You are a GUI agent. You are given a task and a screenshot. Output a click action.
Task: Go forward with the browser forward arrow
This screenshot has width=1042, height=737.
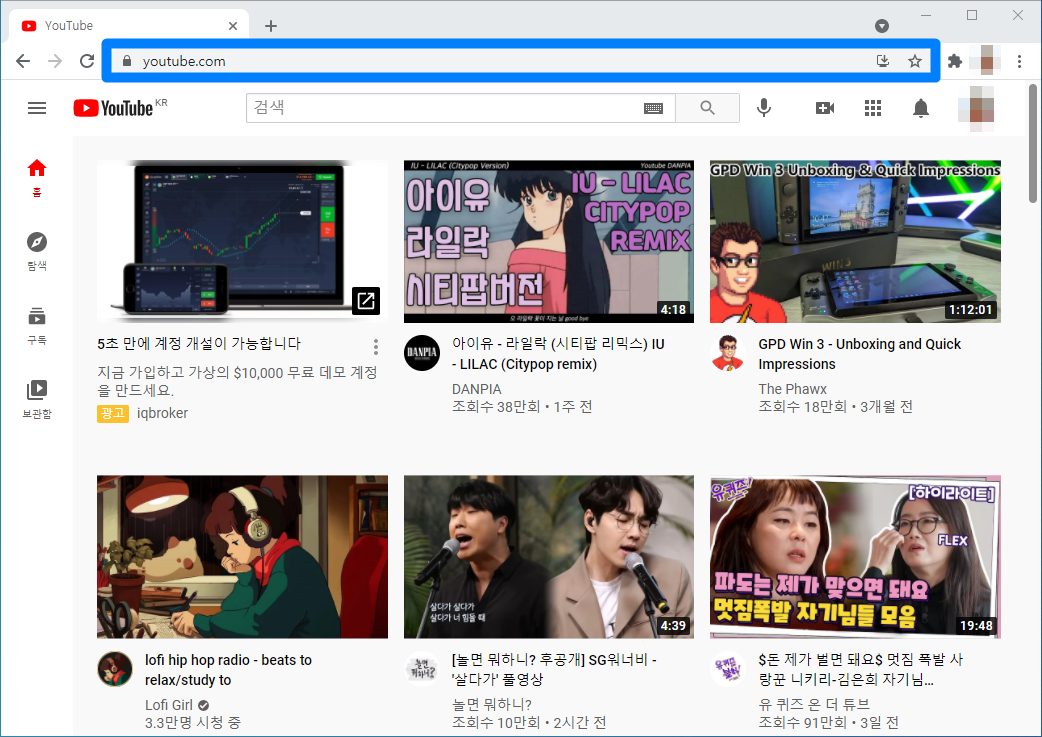[55, 61]
